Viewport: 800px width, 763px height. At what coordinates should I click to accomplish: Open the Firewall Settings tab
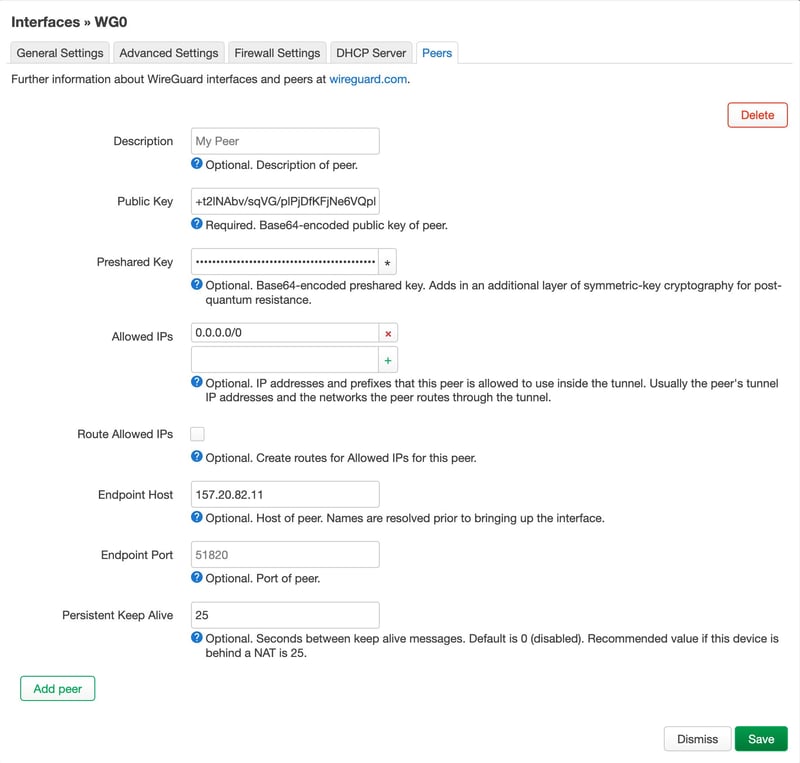[x=277, y=53]
